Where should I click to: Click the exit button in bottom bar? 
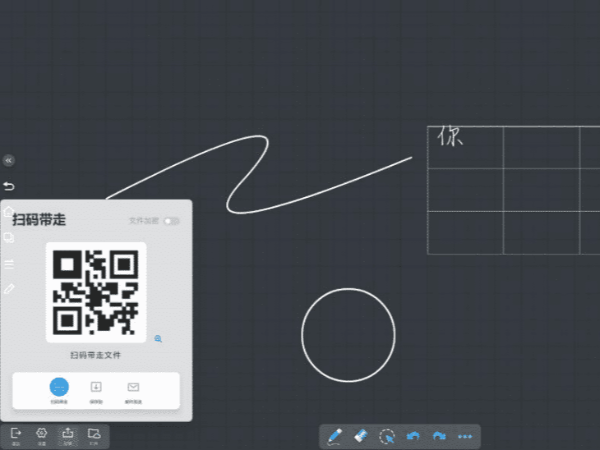[x=16, y=435]
